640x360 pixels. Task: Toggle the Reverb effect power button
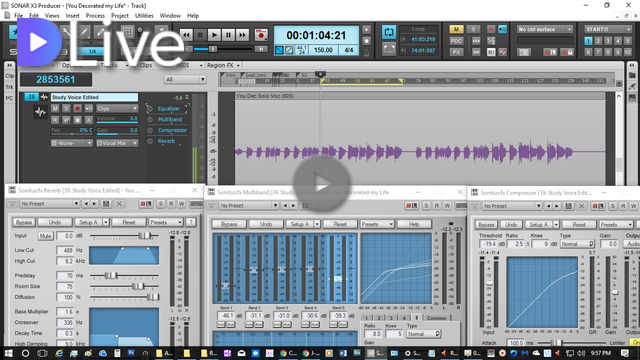coord(150,141)
